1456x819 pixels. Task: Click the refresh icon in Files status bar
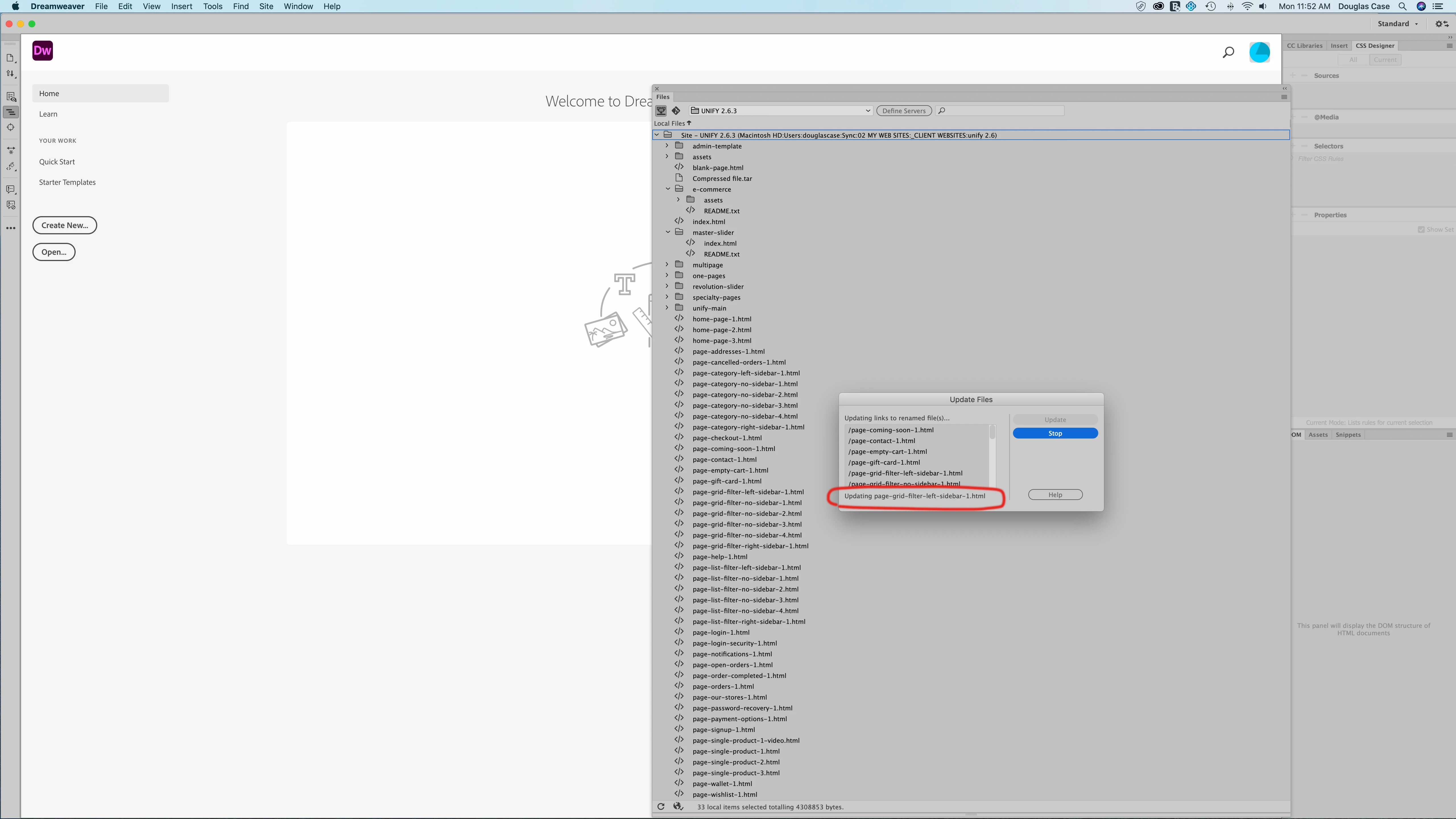pos(660,806)
